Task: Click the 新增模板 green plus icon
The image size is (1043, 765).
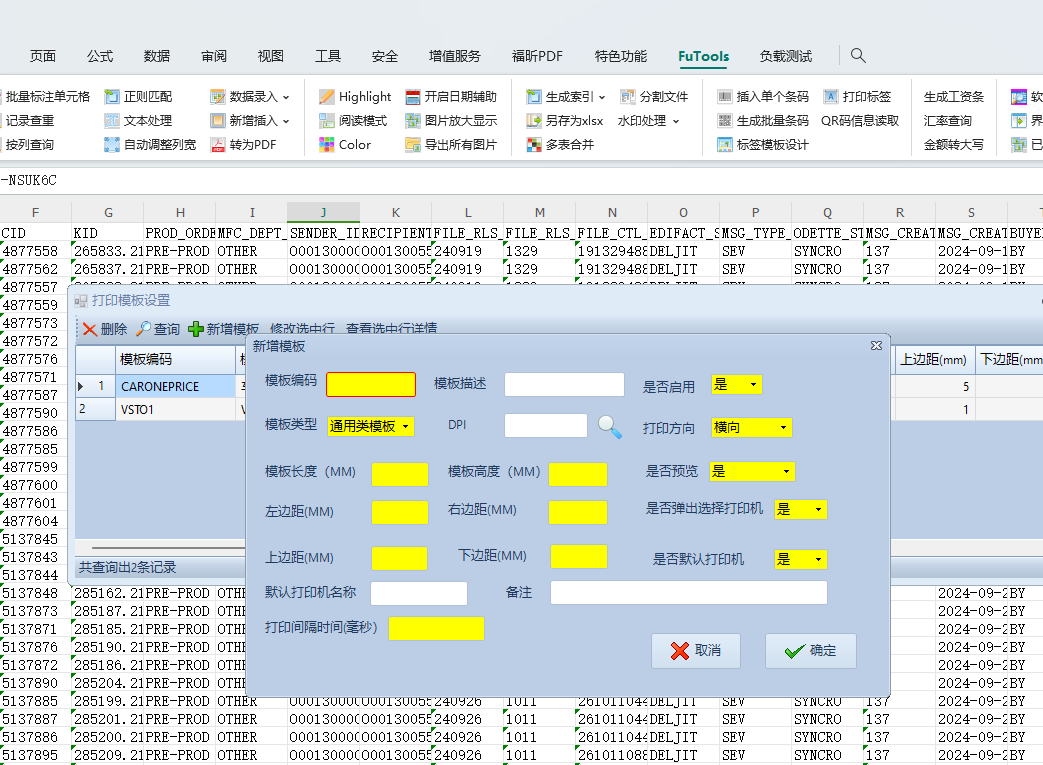Action: tap(196, 329)
